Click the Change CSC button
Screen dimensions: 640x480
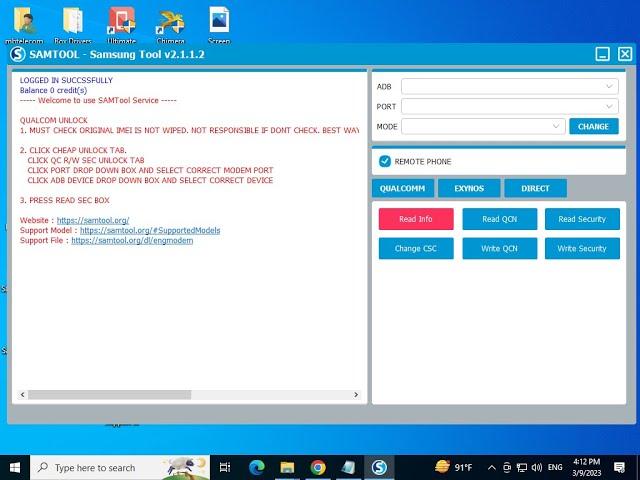point(416,248)
